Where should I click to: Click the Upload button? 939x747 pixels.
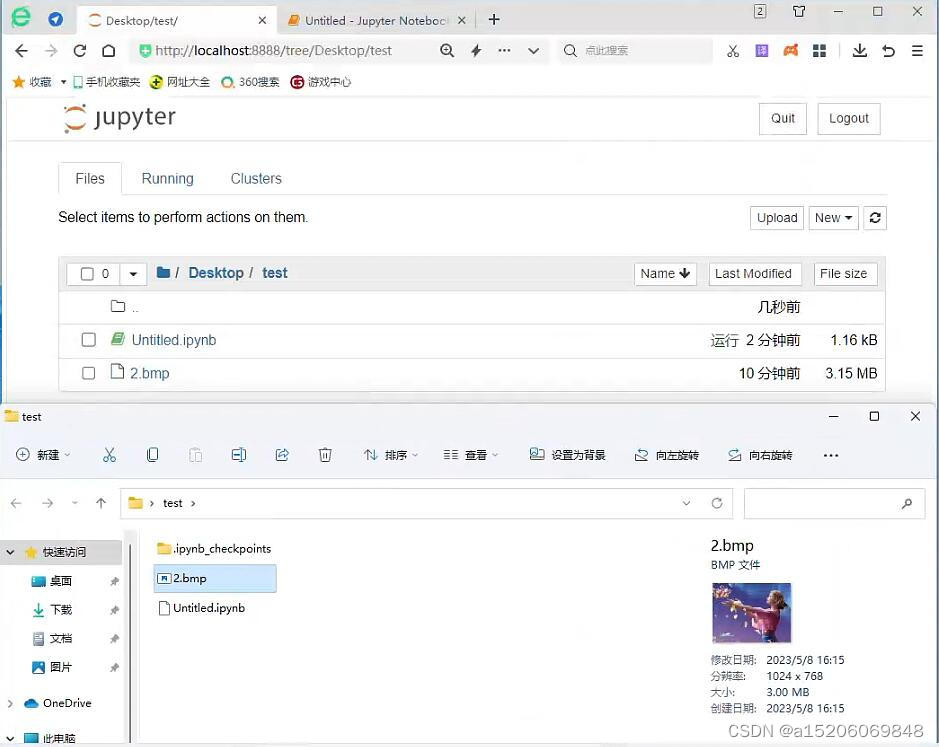[777, 218]
